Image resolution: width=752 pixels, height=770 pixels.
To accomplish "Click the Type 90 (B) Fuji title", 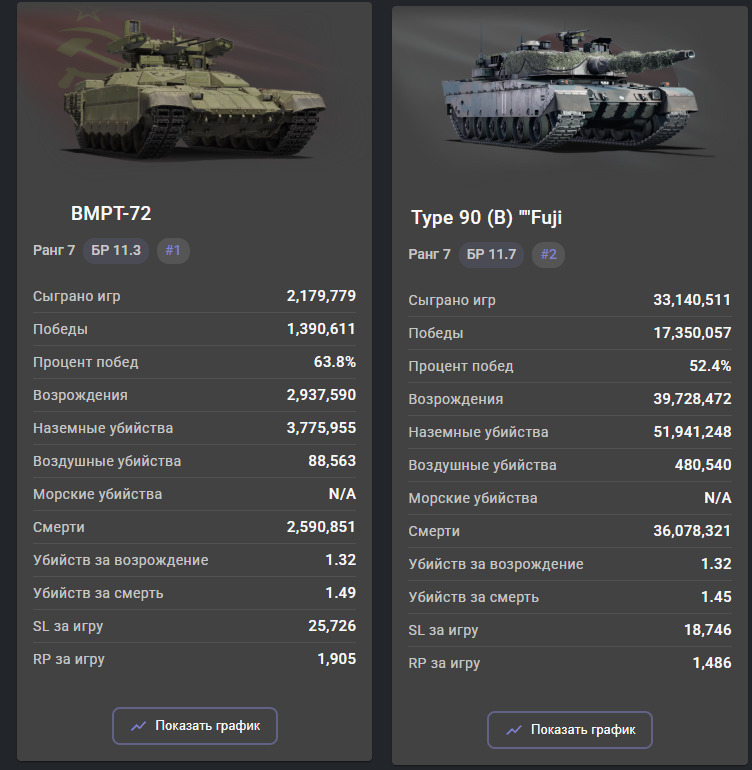I will tap(487, 218).
